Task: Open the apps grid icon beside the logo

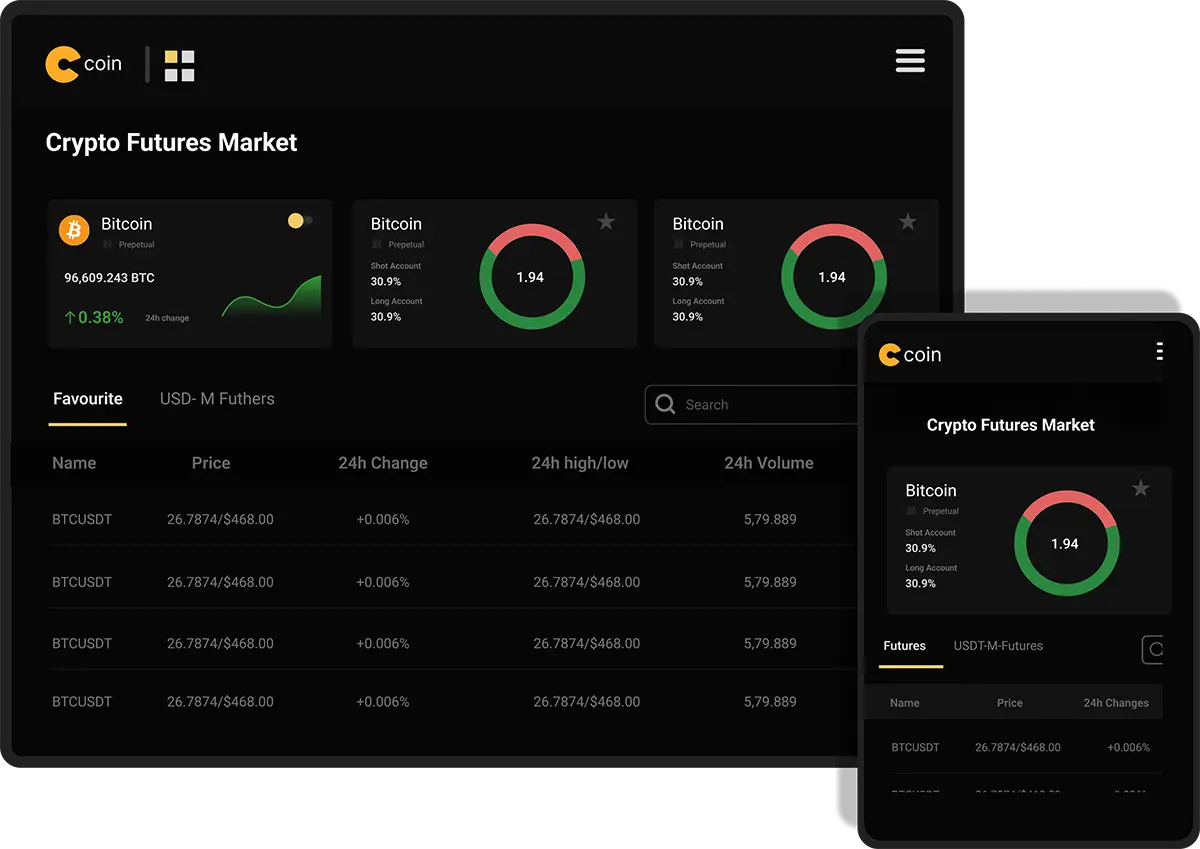Action: coord(179,65)
